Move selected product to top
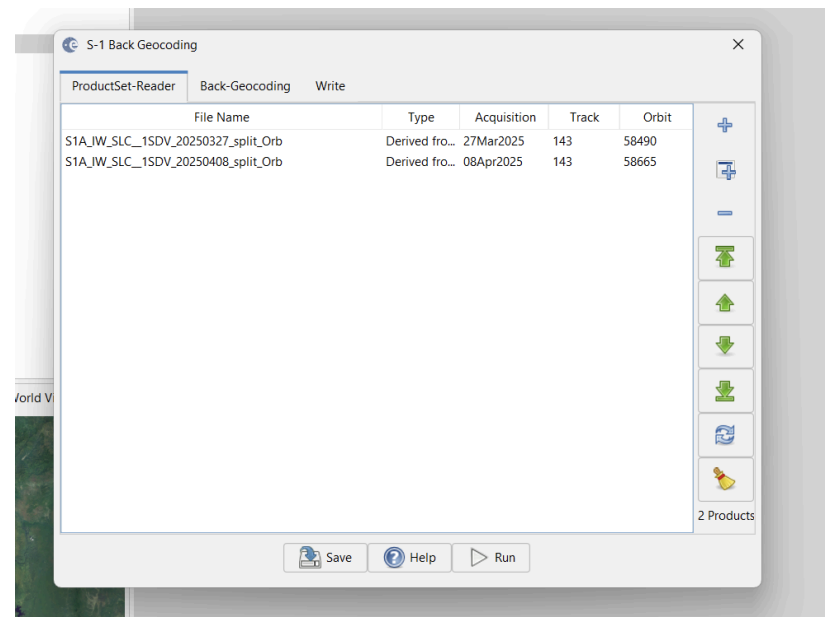Viewport: 830px width, 618px height. coord(725,258)
